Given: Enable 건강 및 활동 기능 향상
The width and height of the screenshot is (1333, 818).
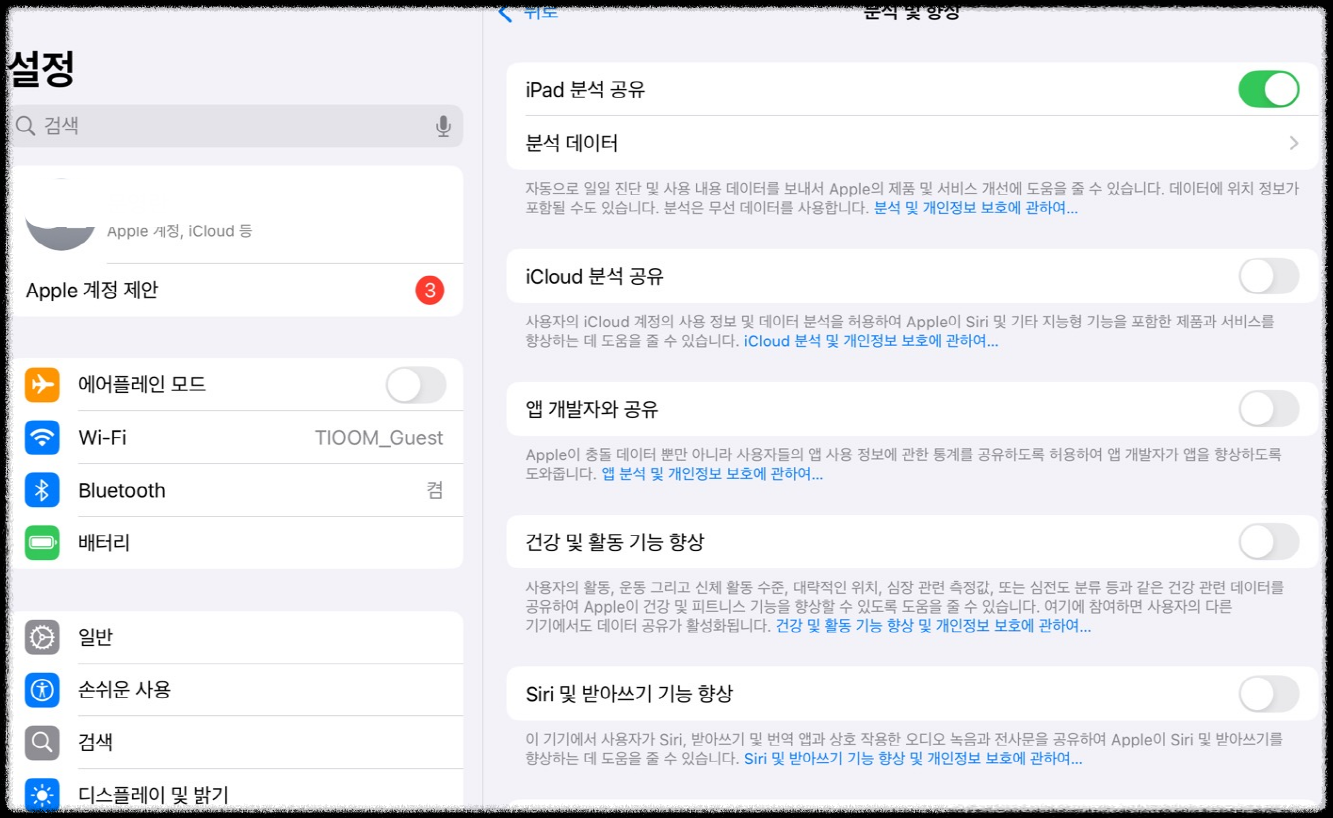Looking at the screenshot, I should [x=1268, y=541].
